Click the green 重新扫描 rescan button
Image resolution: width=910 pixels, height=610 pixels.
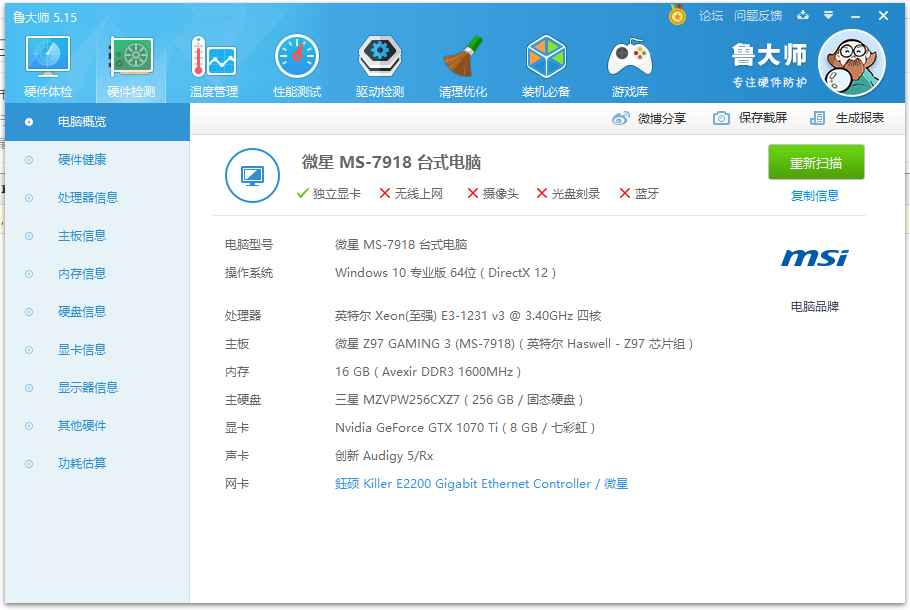(816, 162)
